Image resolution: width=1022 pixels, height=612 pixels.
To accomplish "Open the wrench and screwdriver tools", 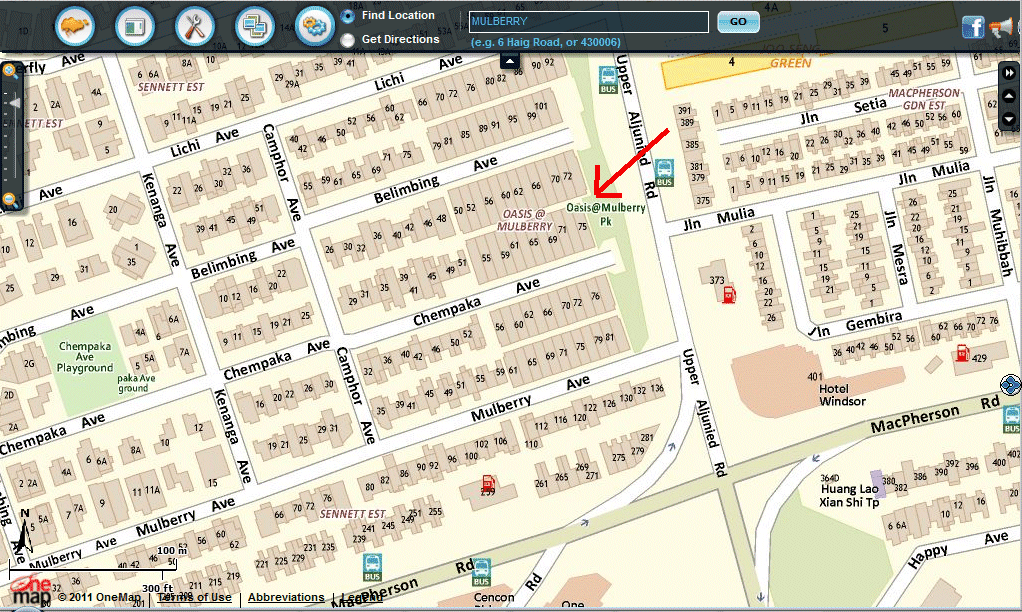I will pyautogui.click(x=195, y=26).
